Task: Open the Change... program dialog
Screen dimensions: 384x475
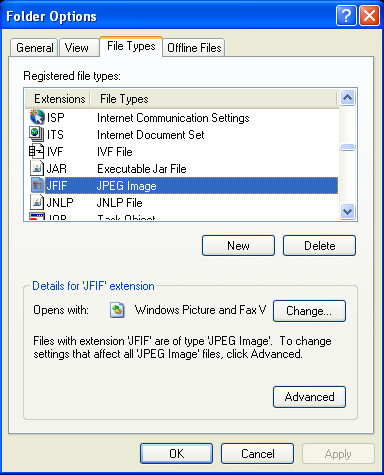Action: point(309,311)
